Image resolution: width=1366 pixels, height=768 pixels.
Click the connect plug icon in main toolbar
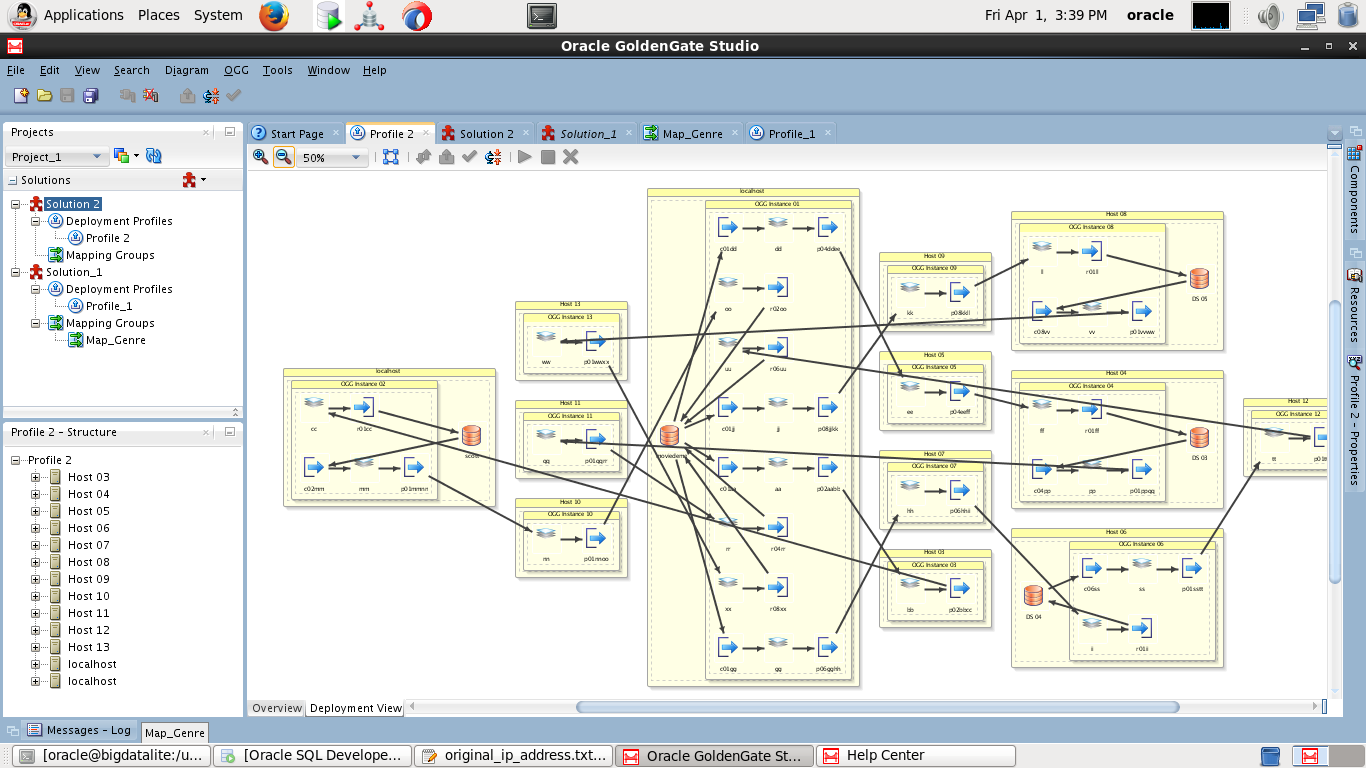127,96
